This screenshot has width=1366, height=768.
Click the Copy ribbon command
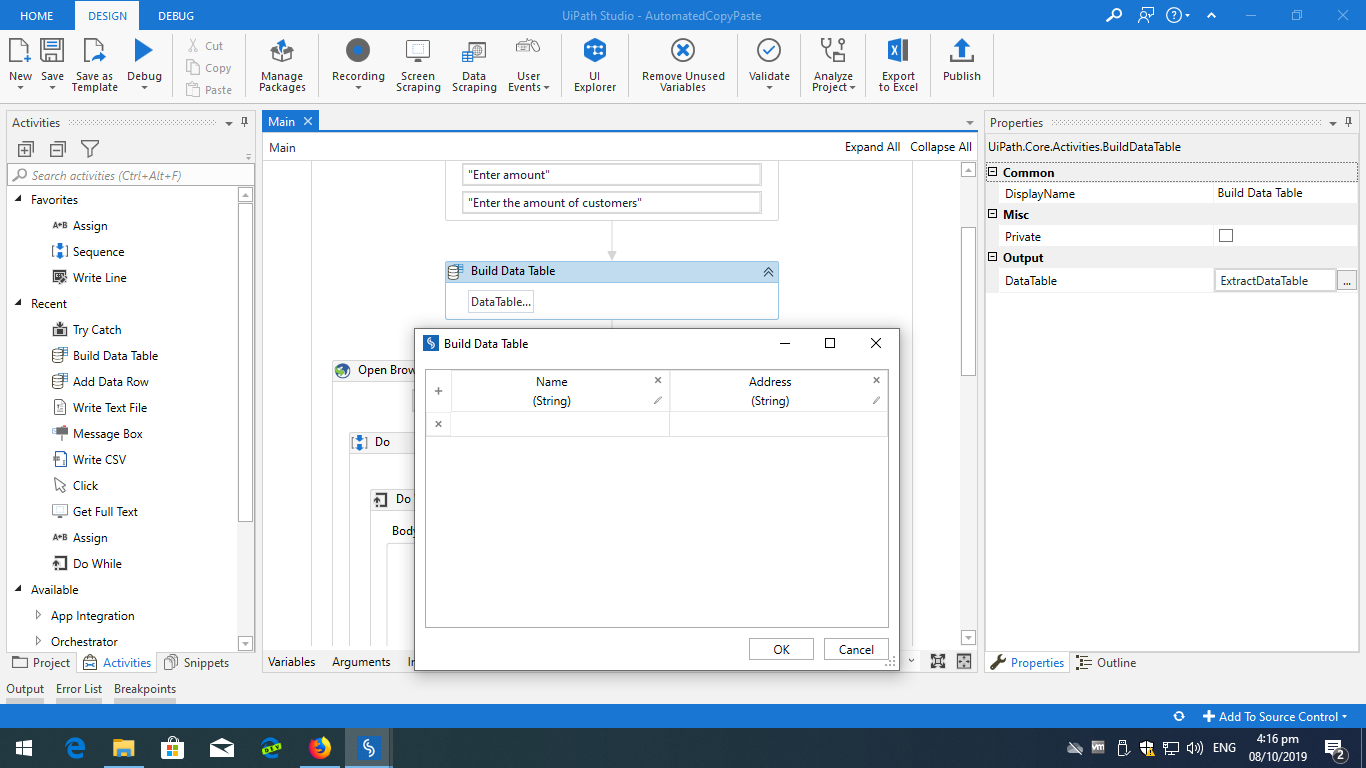coord(208,68)
